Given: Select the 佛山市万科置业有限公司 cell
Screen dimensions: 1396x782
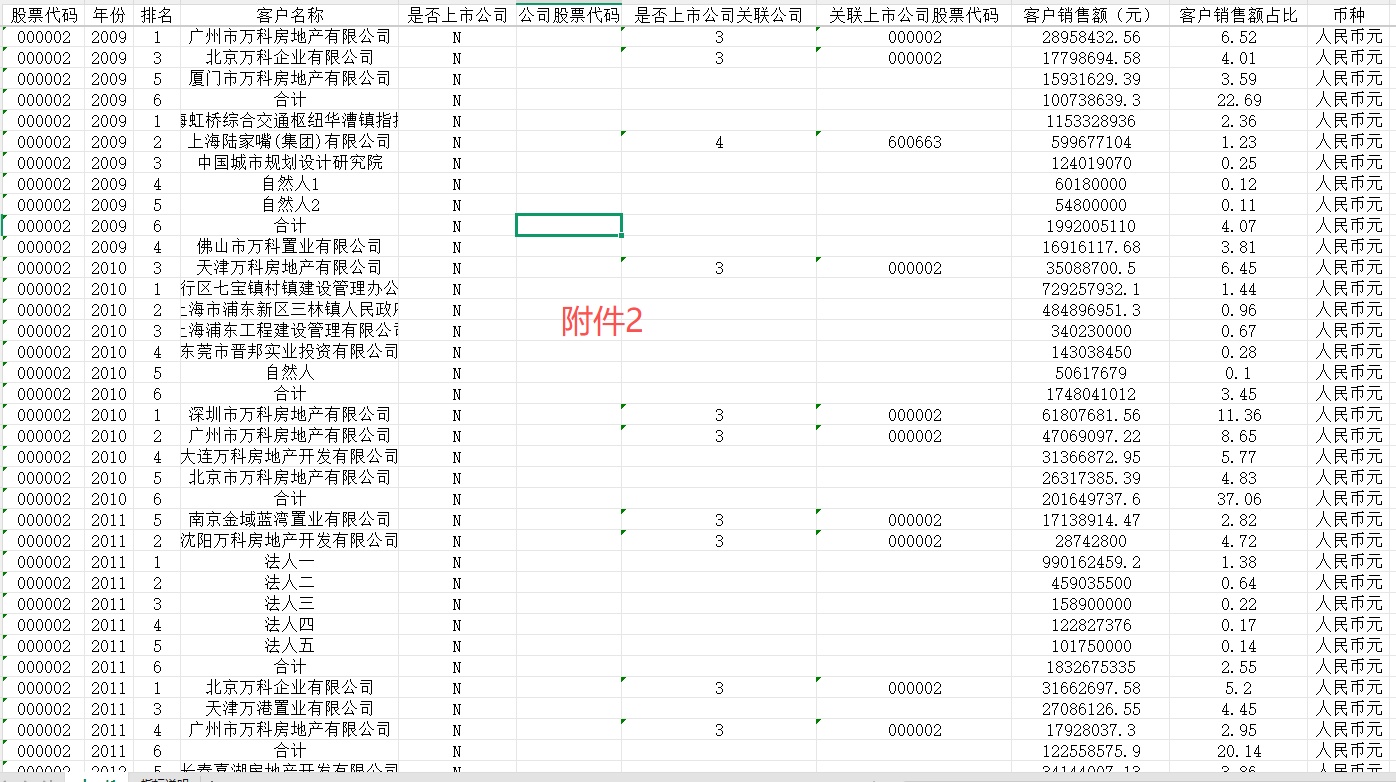Looking at the screenshot, I should 290,247.
